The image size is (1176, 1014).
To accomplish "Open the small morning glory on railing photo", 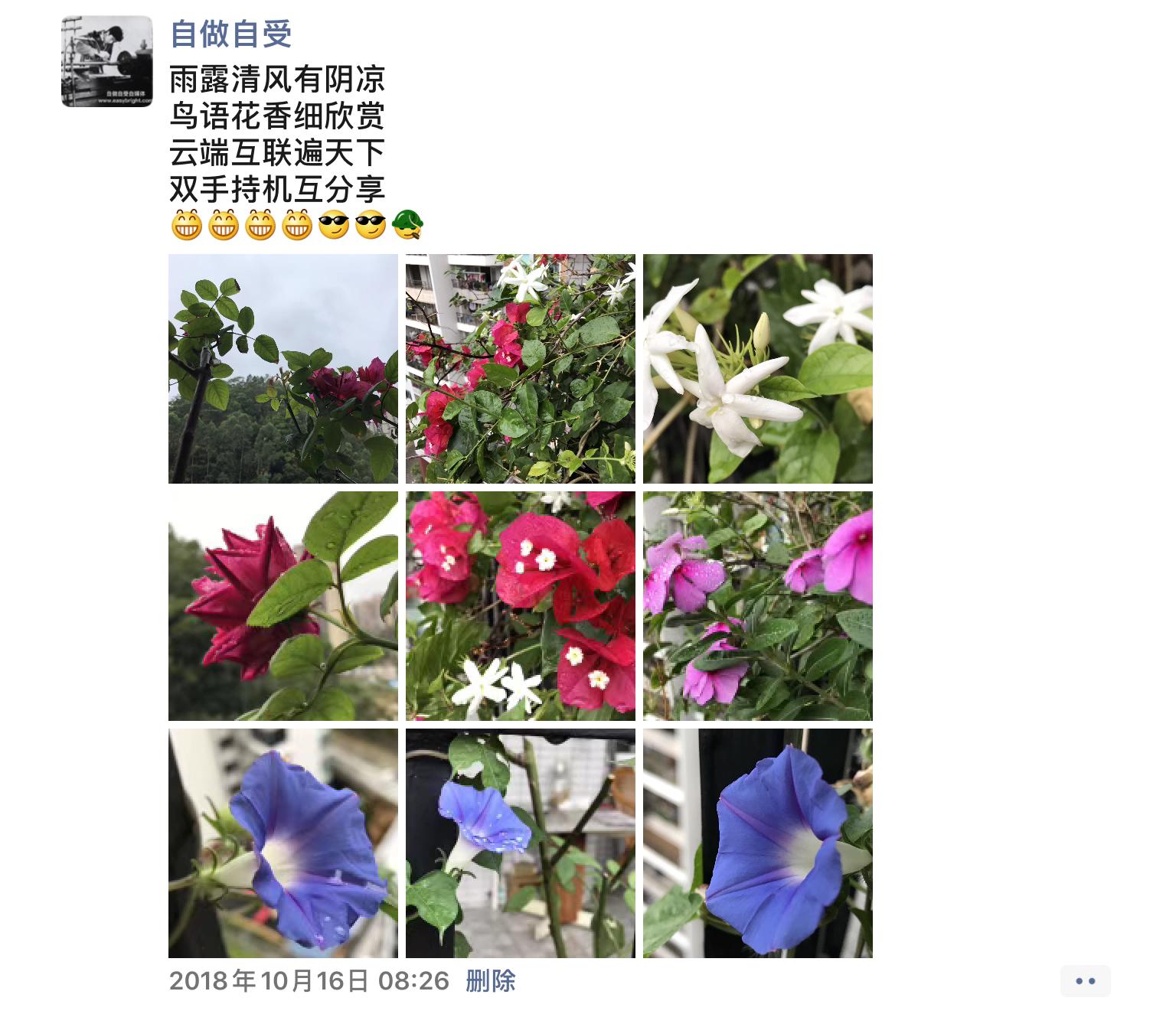I will tap(521, 843).
